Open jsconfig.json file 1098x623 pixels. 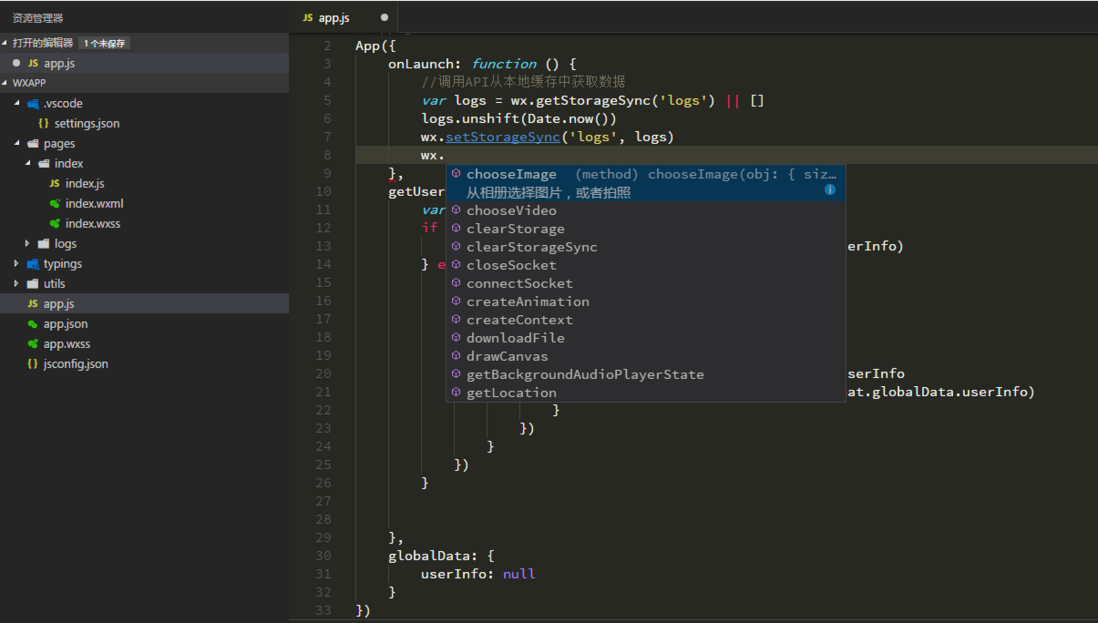(76, 364)
